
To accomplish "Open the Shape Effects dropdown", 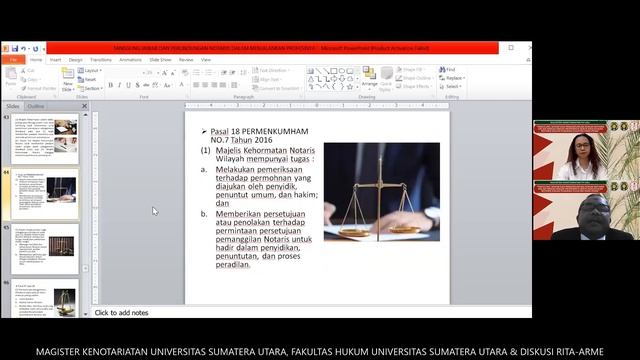I will (414, 87).
